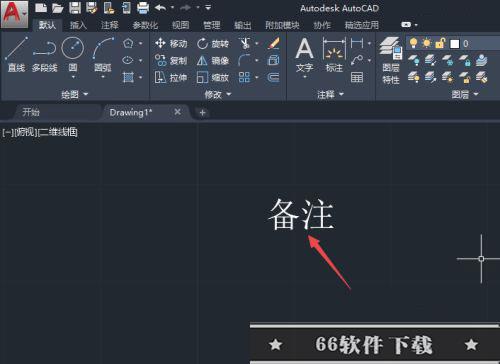Expand the Draw (绘图) panel
The width and height of the screenshot is (500, 364).
coord(75,95)
